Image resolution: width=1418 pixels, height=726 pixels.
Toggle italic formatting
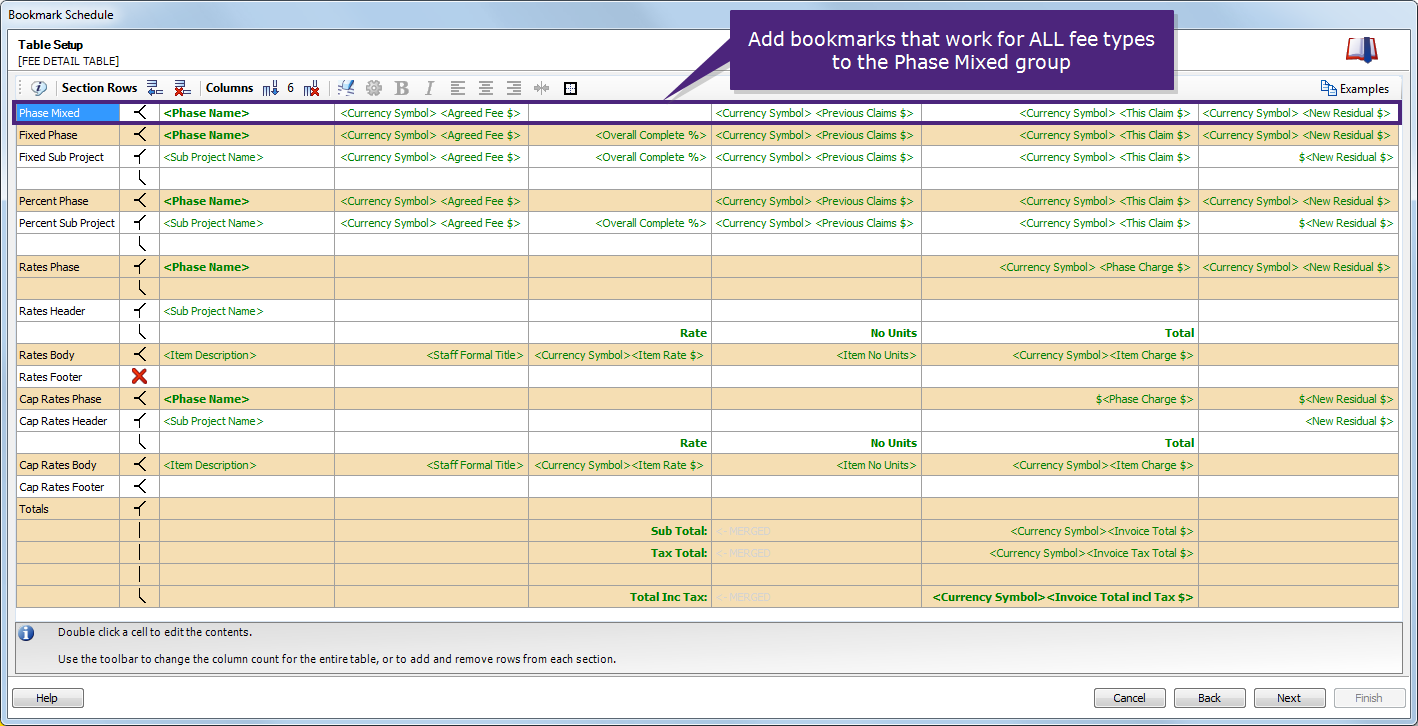click(428, 88)
